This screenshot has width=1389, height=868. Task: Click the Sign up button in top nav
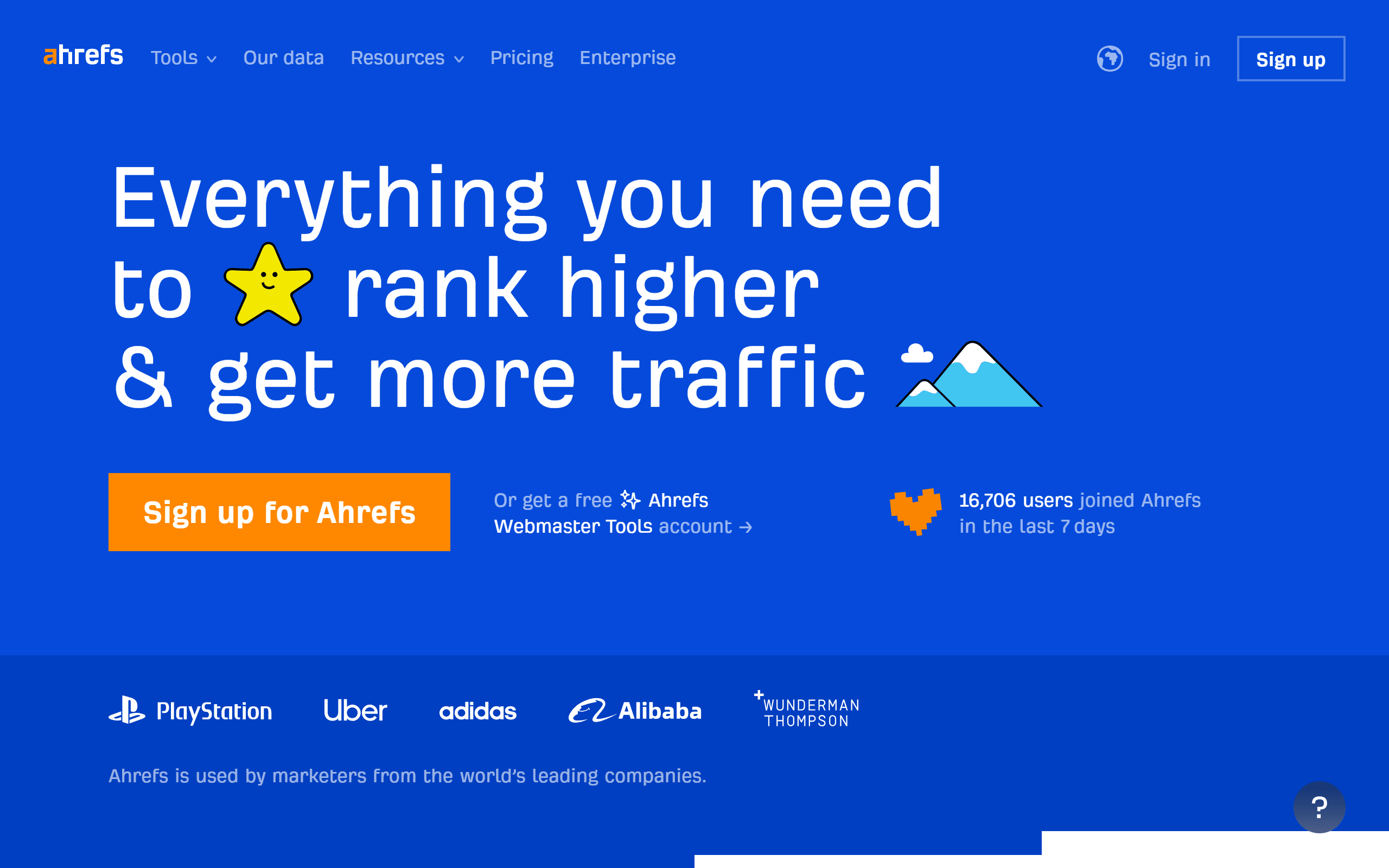[1296, 58]
